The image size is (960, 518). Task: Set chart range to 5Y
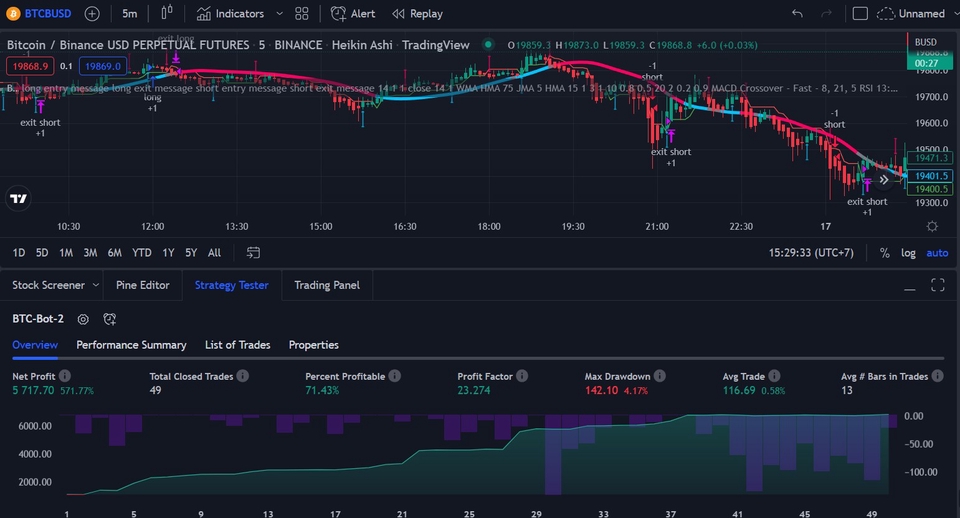(x=191, y=253)
